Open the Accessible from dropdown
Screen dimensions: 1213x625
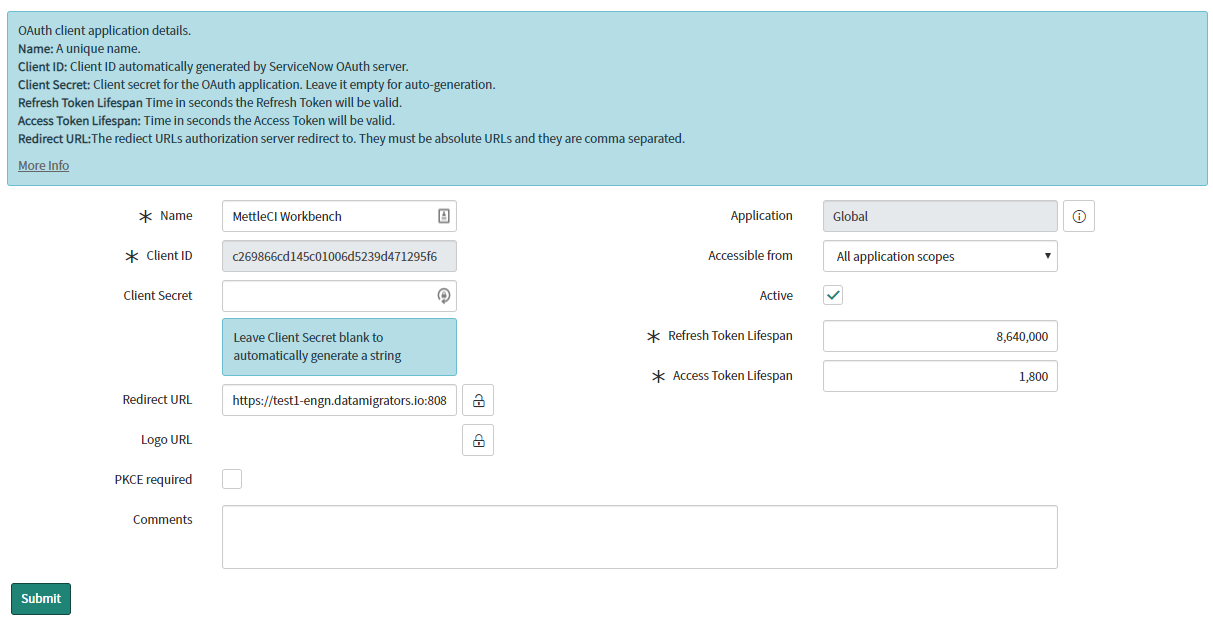pyautogui.click(x=939, y=256)
